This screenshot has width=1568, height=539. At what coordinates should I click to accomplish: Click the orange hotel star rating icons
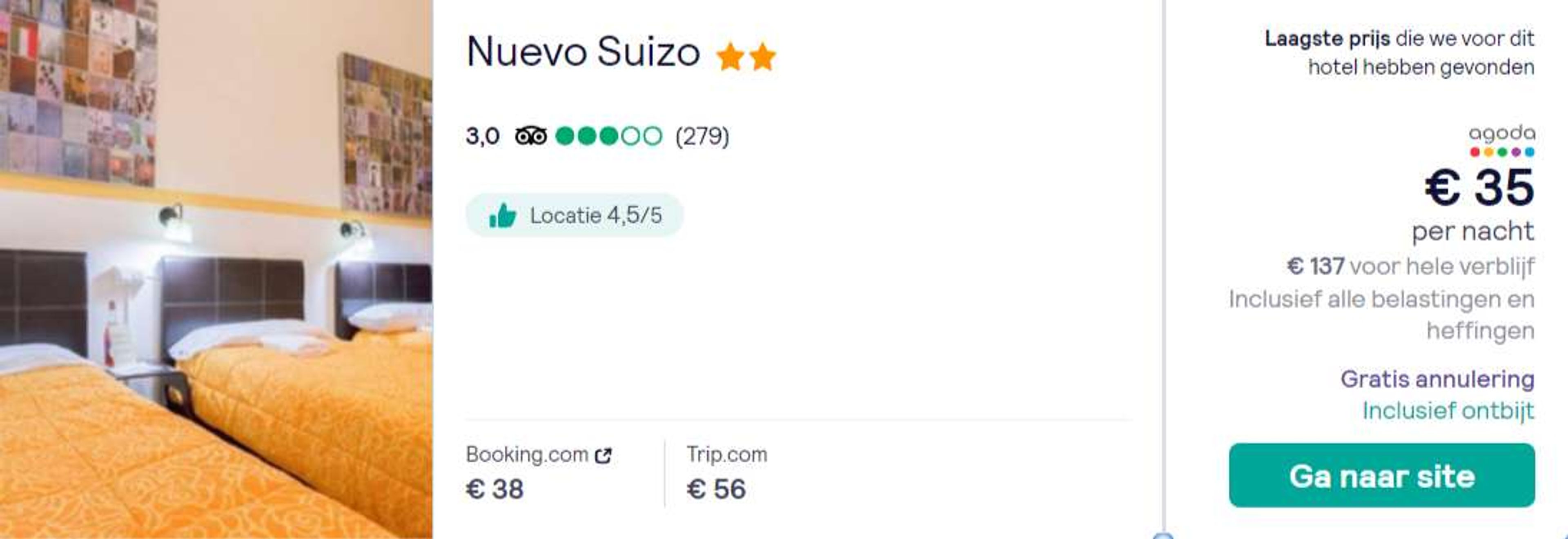click(746, 57)
